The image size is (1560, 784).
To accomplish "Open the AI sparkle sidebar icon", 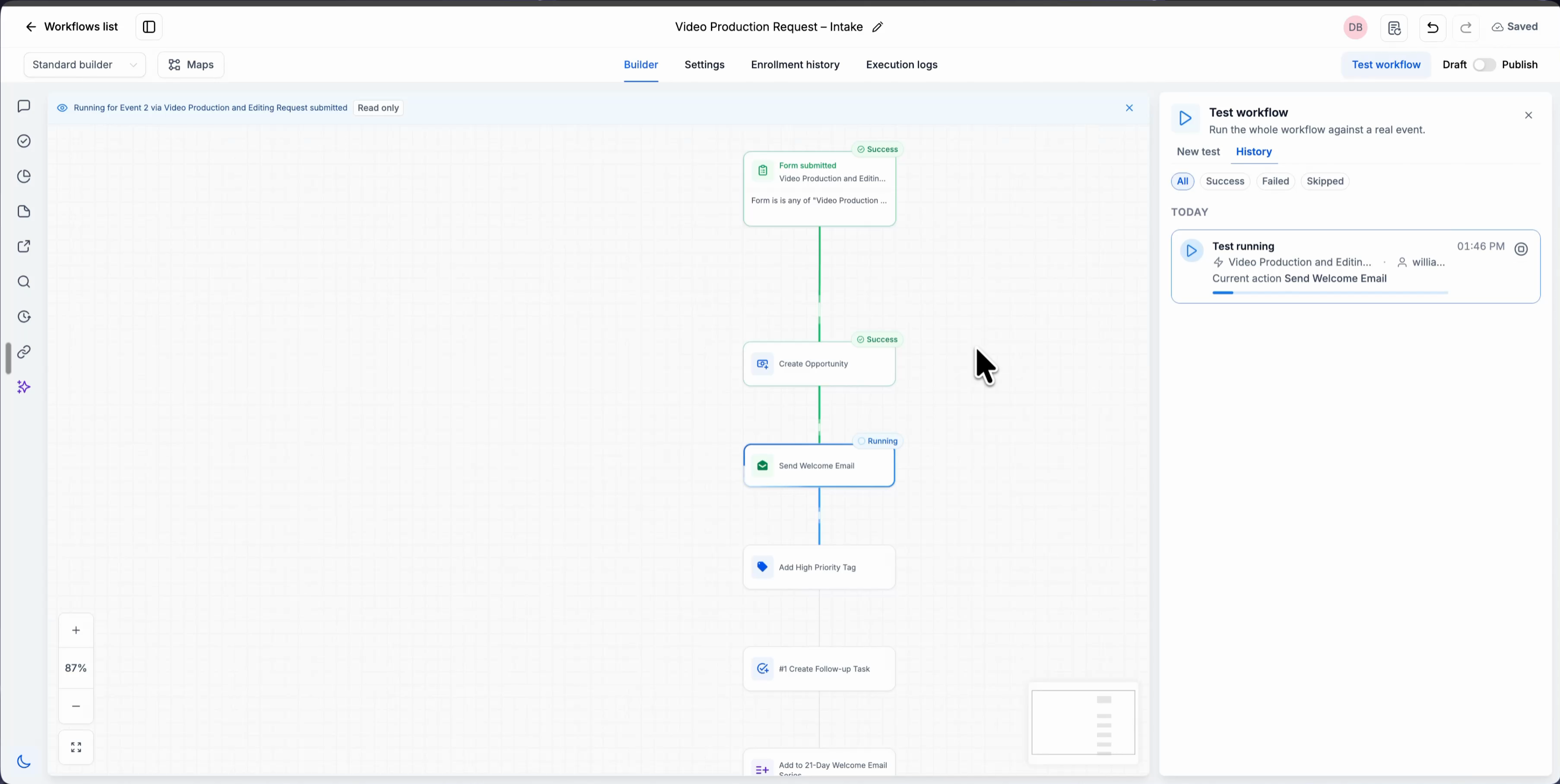I will click(24, 387).
